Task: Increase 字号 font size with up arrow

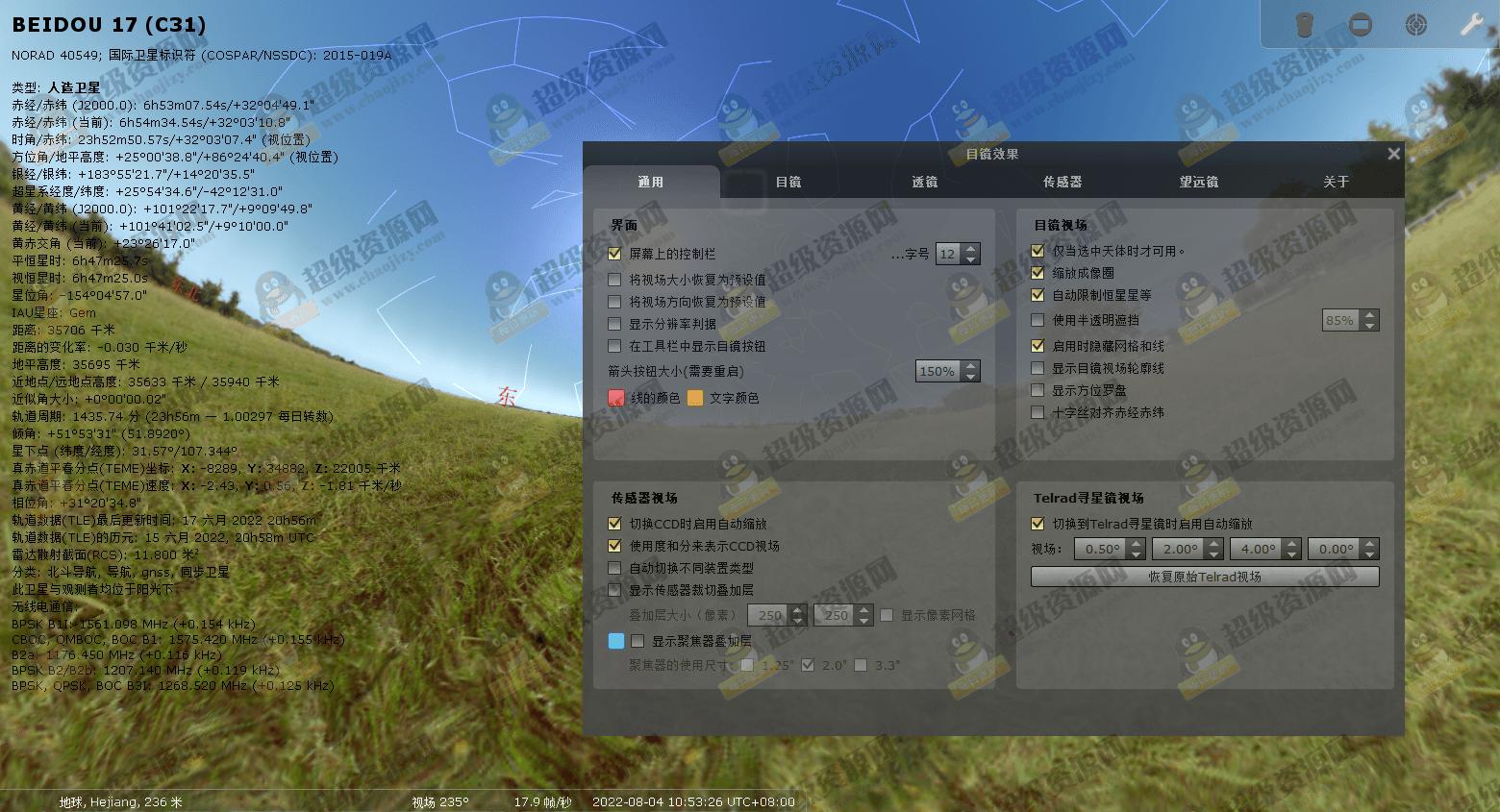Action: coord(971,249)
